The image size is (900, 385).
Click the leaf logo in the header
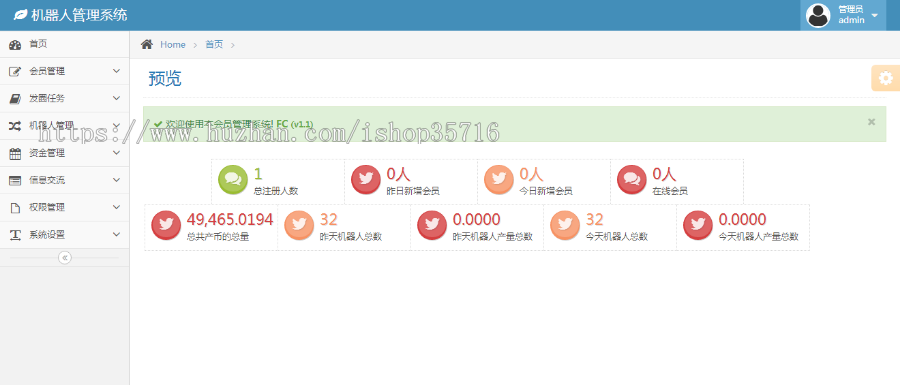click(21, 15)
